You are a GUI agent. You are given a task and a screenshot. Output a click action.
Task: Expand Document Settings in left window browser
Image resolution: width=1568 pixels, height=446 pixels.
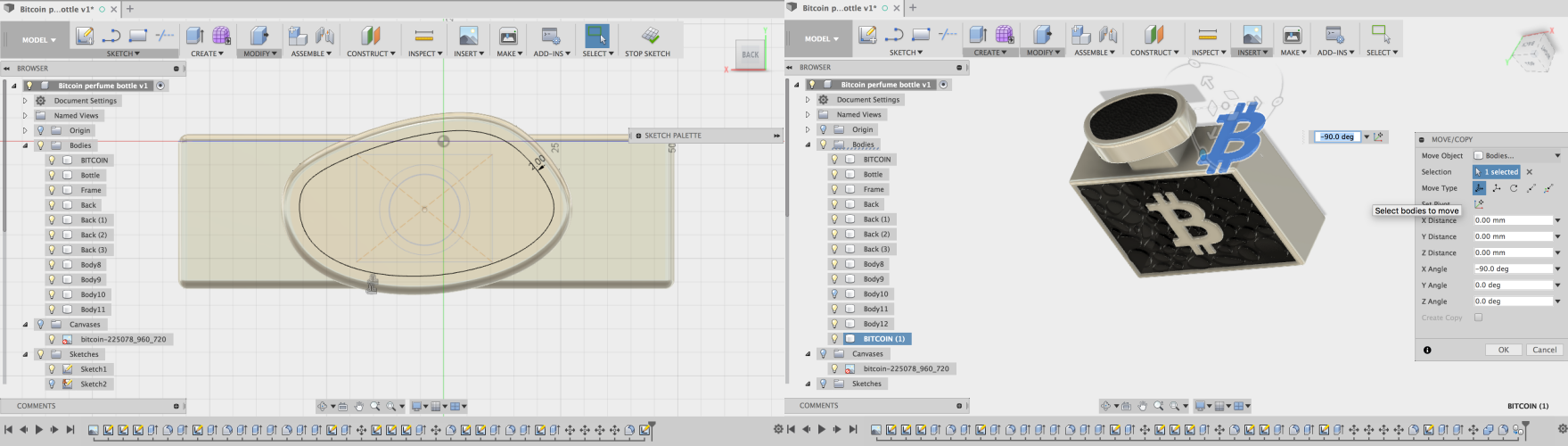tap(25, 101)
